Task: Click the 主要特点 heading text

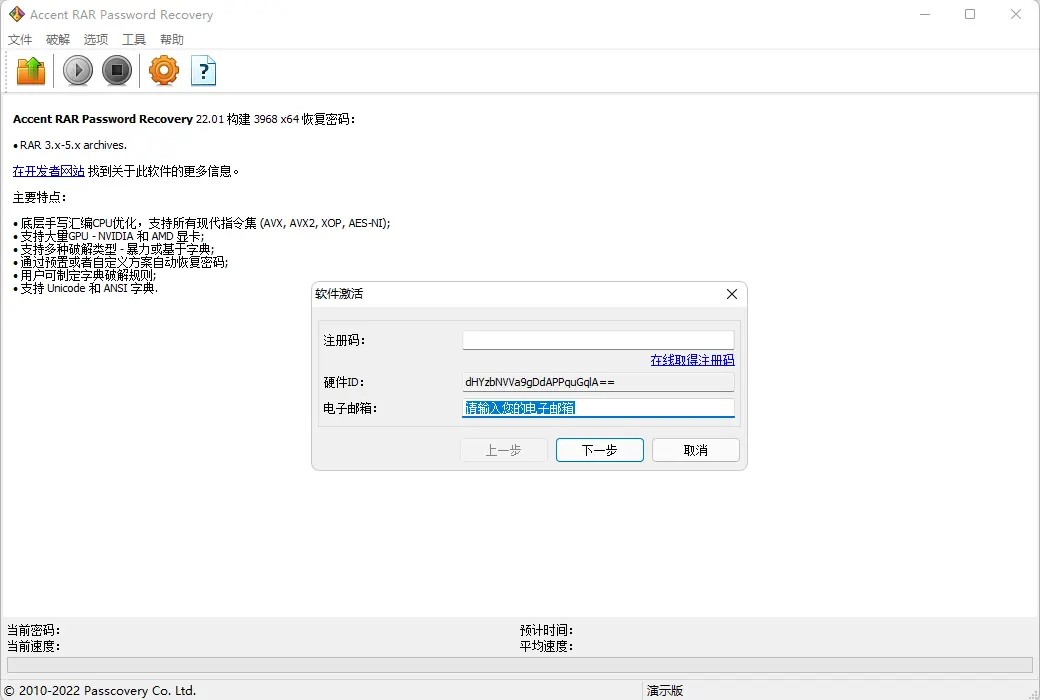Action: pyautogui.click(x=39, y=197)
